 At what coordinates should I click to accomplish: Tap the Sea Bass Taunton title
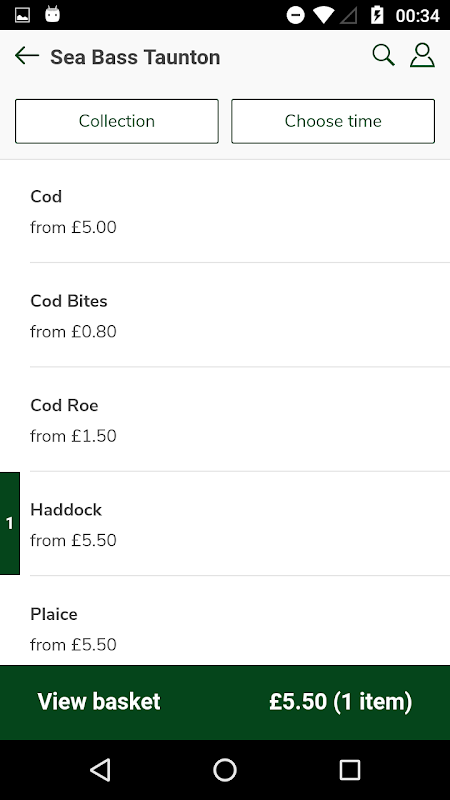pyautogui.click(x=135, y=57)
